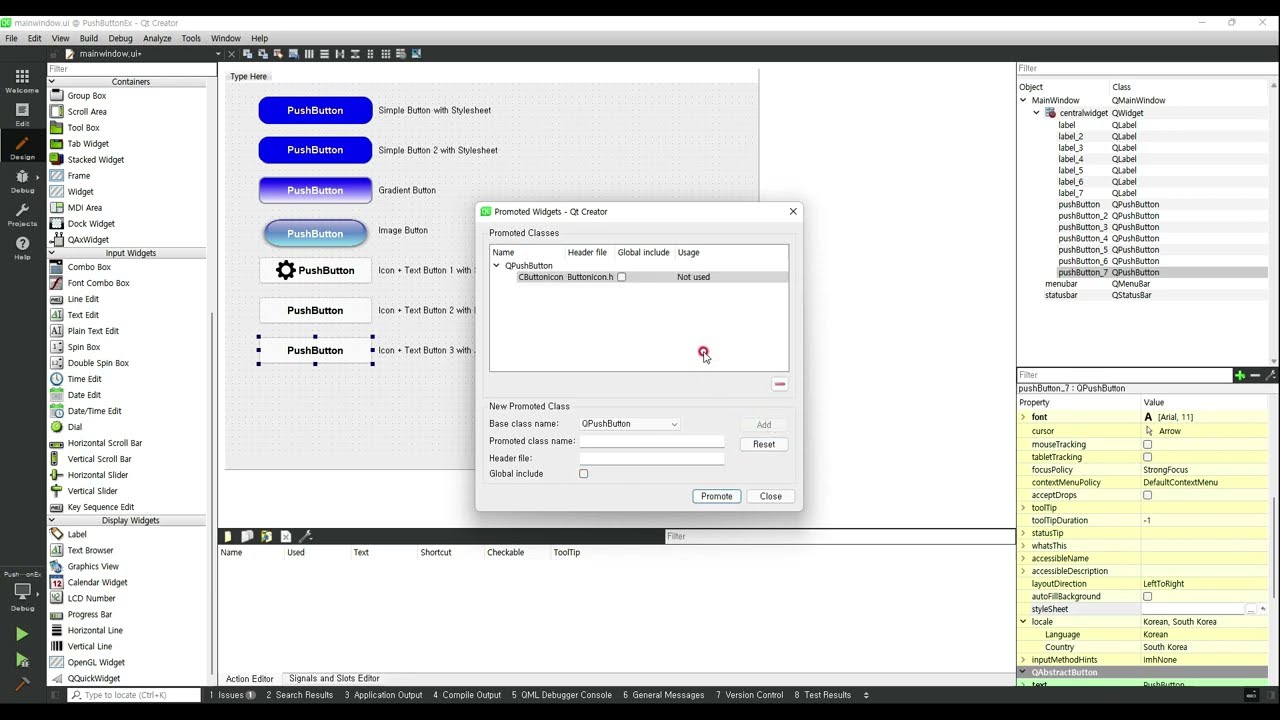This screenshot has height=720, width=1280.
Task: Open the File menu
Action: [11, 38]
